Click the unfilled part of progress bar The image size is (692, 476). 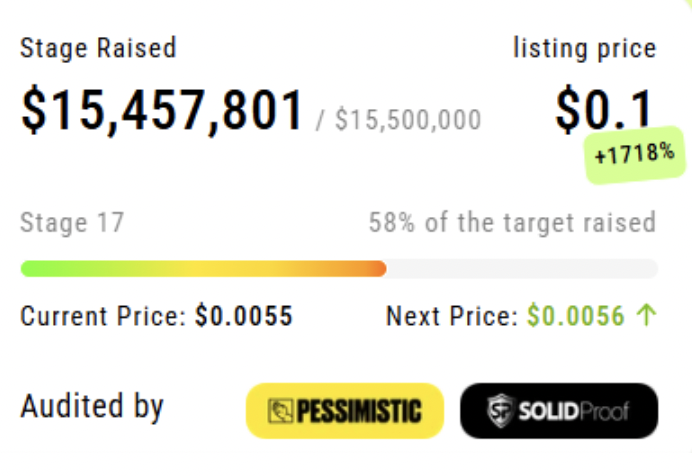pos(522,268)
